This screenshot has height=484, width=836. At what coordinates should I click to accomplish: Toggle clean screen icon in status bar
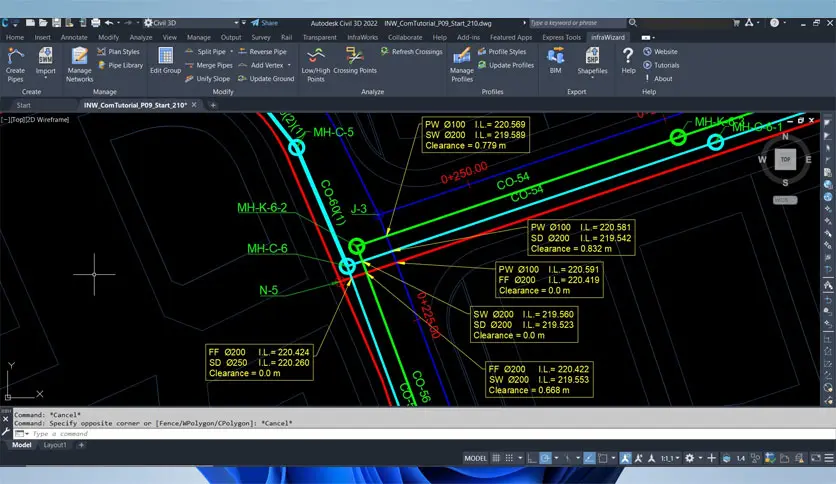[x=815, y=458]
